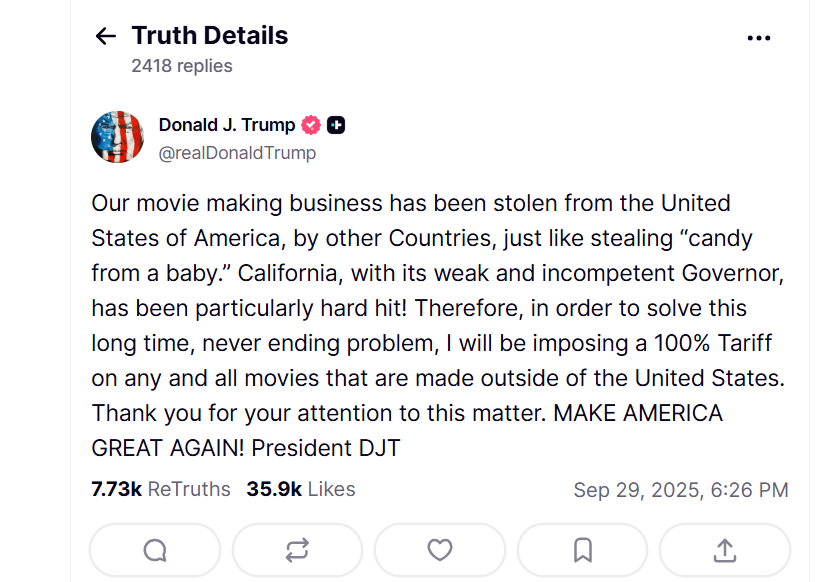Click the Truth Details page heading
Screen dimensions: 824x582
[x=210, y=36]
